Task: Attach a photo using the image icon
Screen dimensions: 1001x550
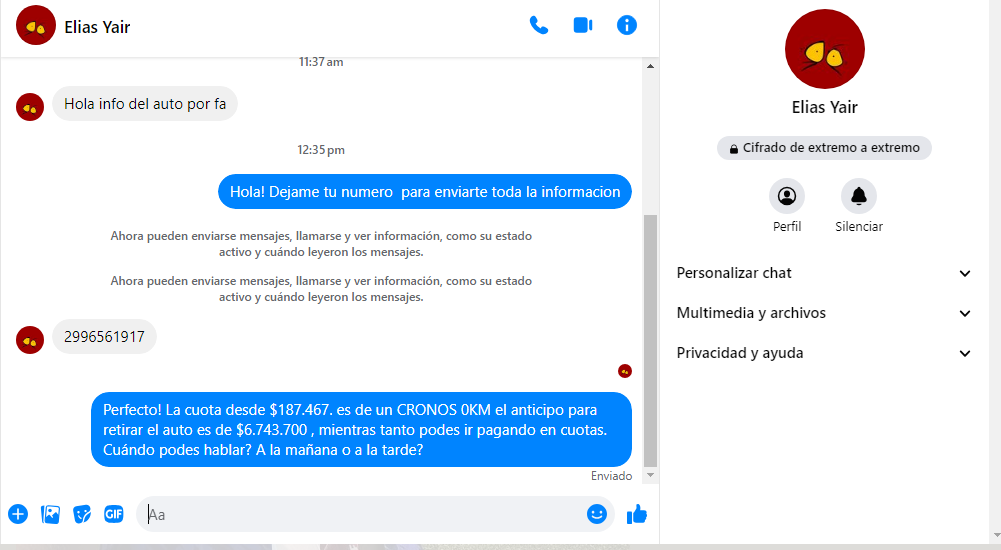Action: pos(50,514)
